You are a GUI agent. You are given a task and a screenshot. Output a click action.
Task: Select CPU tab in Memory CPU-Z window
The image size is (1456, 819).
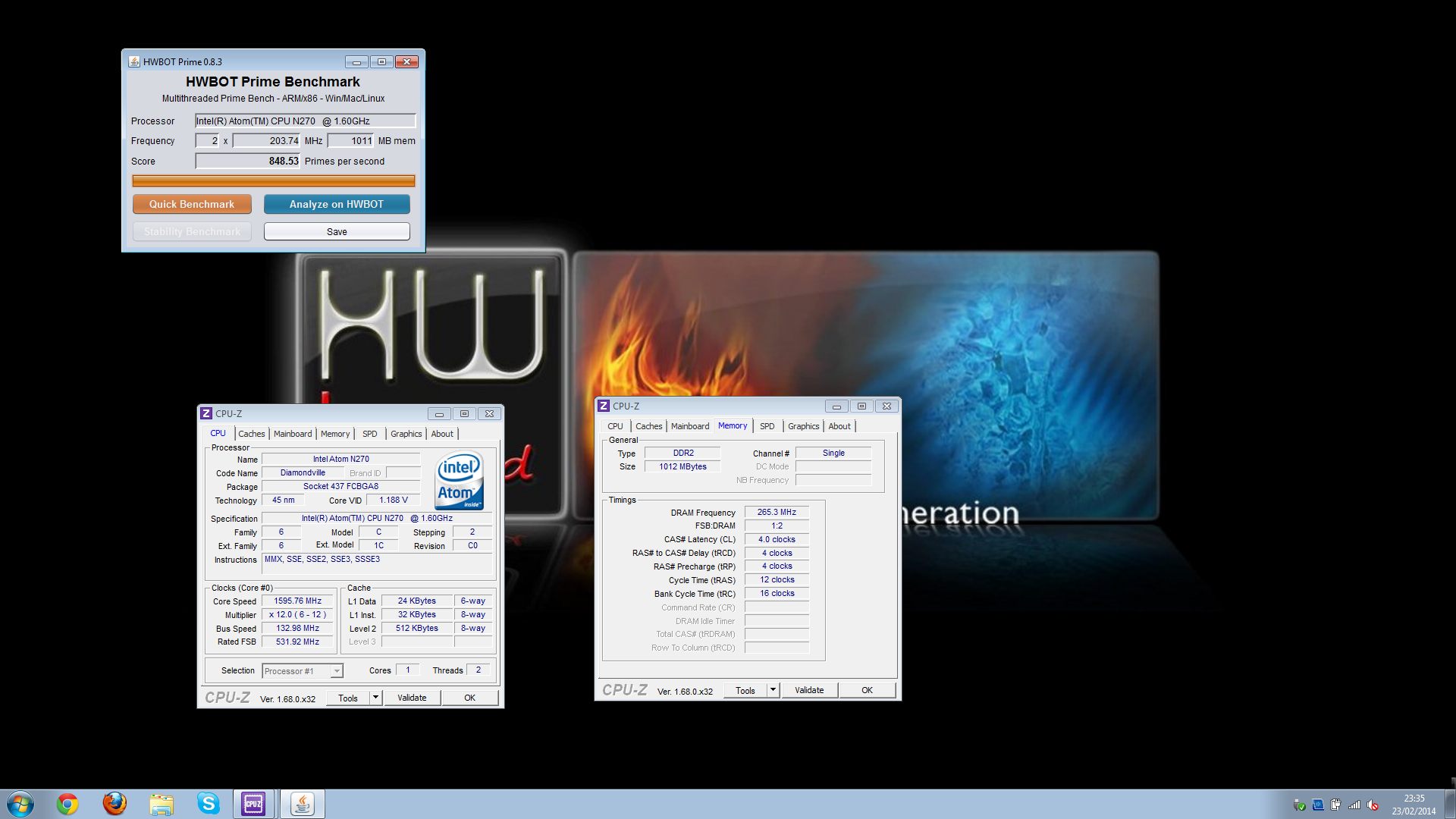(x=615, y=426)
